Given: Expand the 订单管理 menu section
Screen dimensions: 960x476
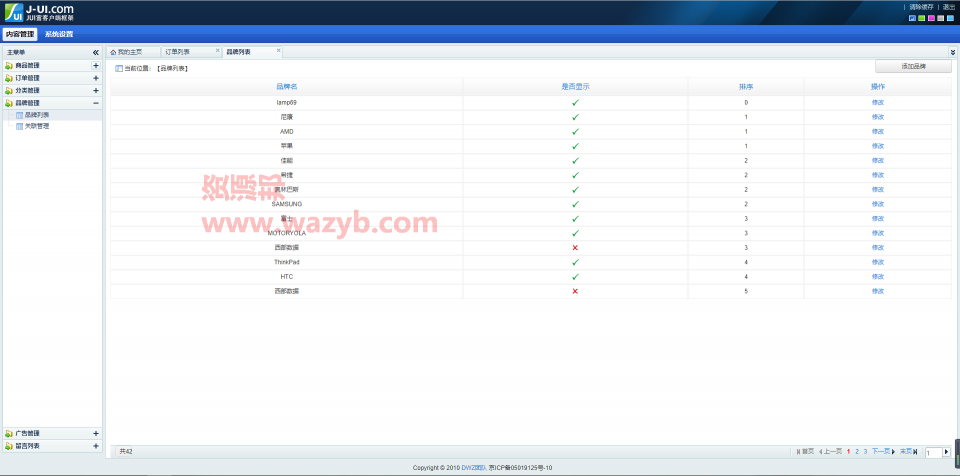Looking at the screenshot, I should (96, 78).
